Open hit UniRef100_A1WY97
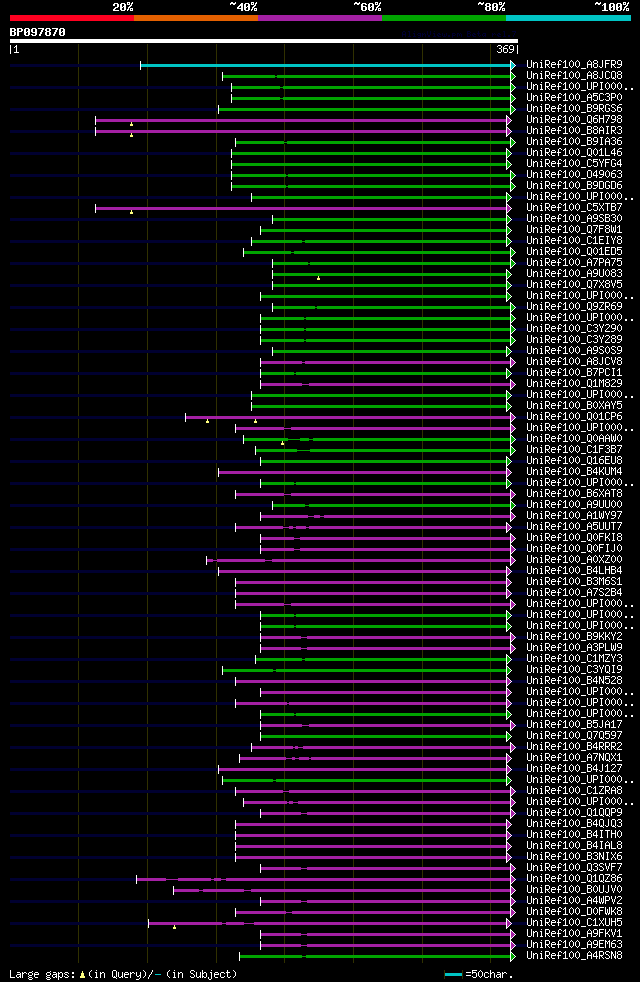The height and width of the screenshot is (982, 640). (x=574, y=516)
